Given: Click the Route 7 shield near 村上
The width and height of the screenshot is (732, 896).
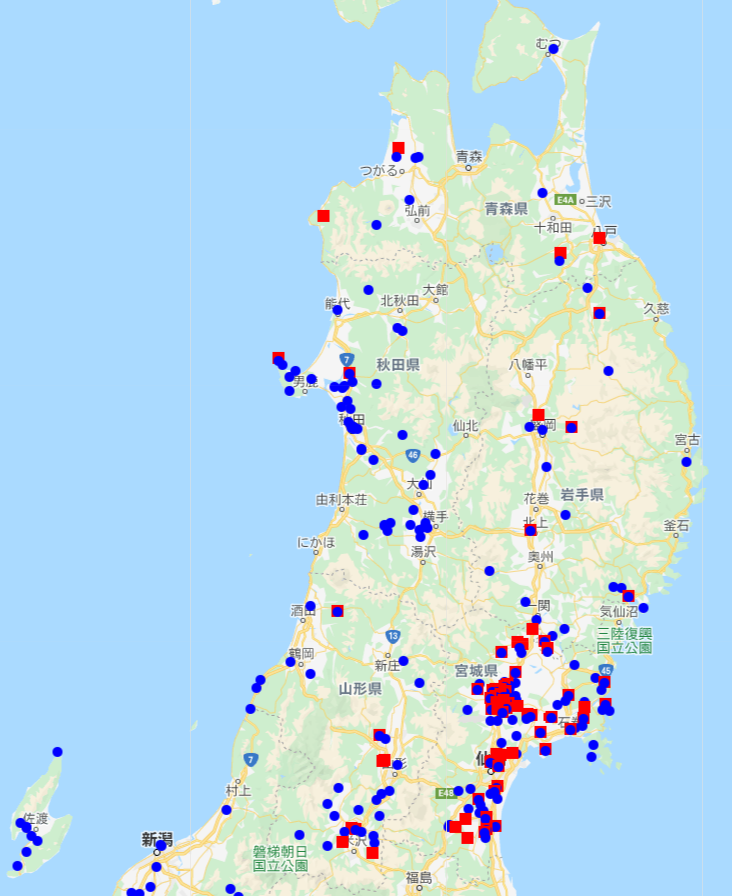Looking at the screenshot, I should click(249, 760).
